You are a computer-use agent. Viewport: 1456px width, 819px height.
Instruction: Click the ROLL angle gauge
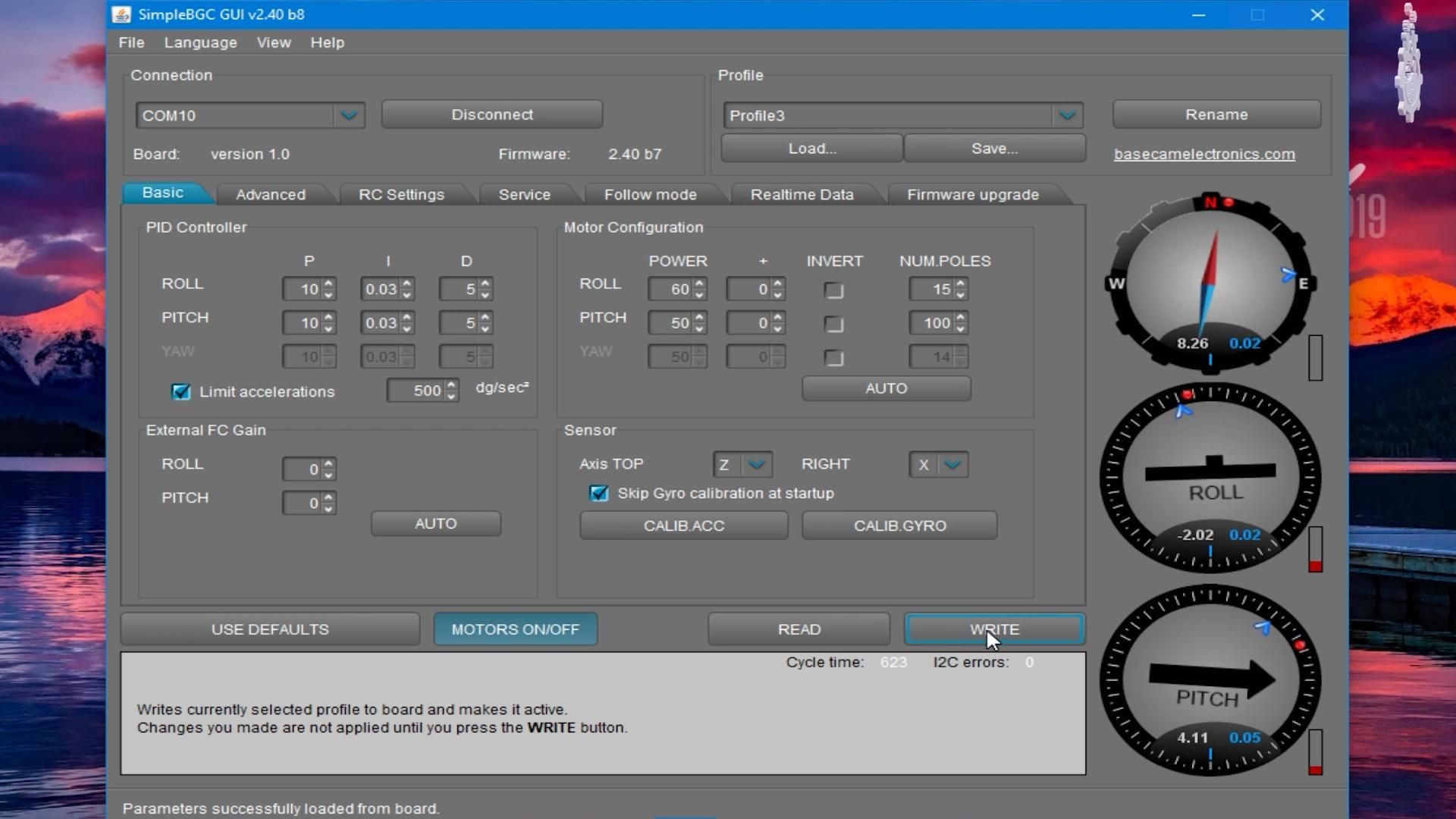click(x=1210, y=478)
